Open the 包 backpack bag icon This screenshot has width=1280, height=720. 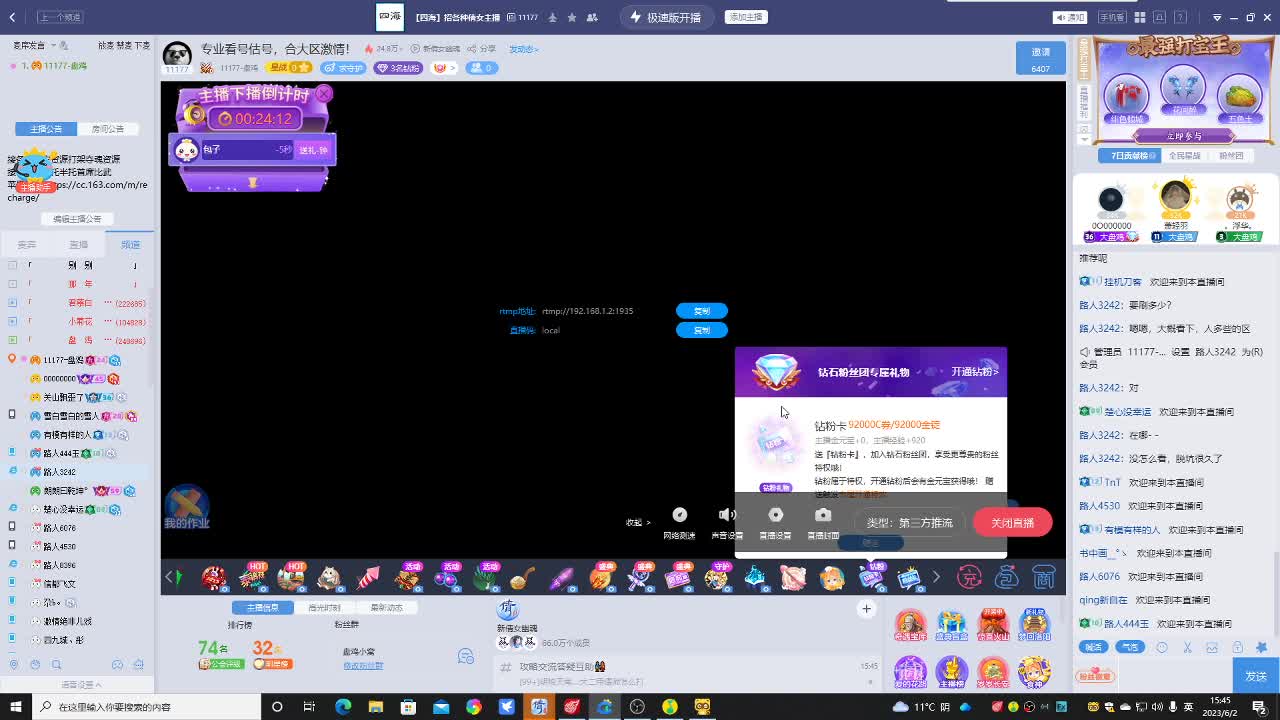[1007, 577]
